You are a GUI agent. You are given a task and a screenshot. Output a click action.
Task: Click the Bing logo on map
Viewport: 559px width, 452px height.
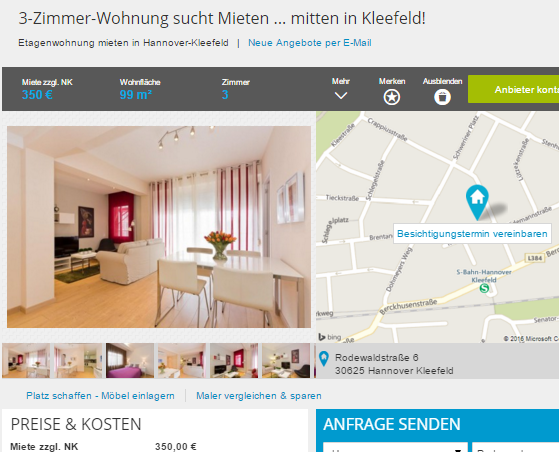[x=330, y=337]
